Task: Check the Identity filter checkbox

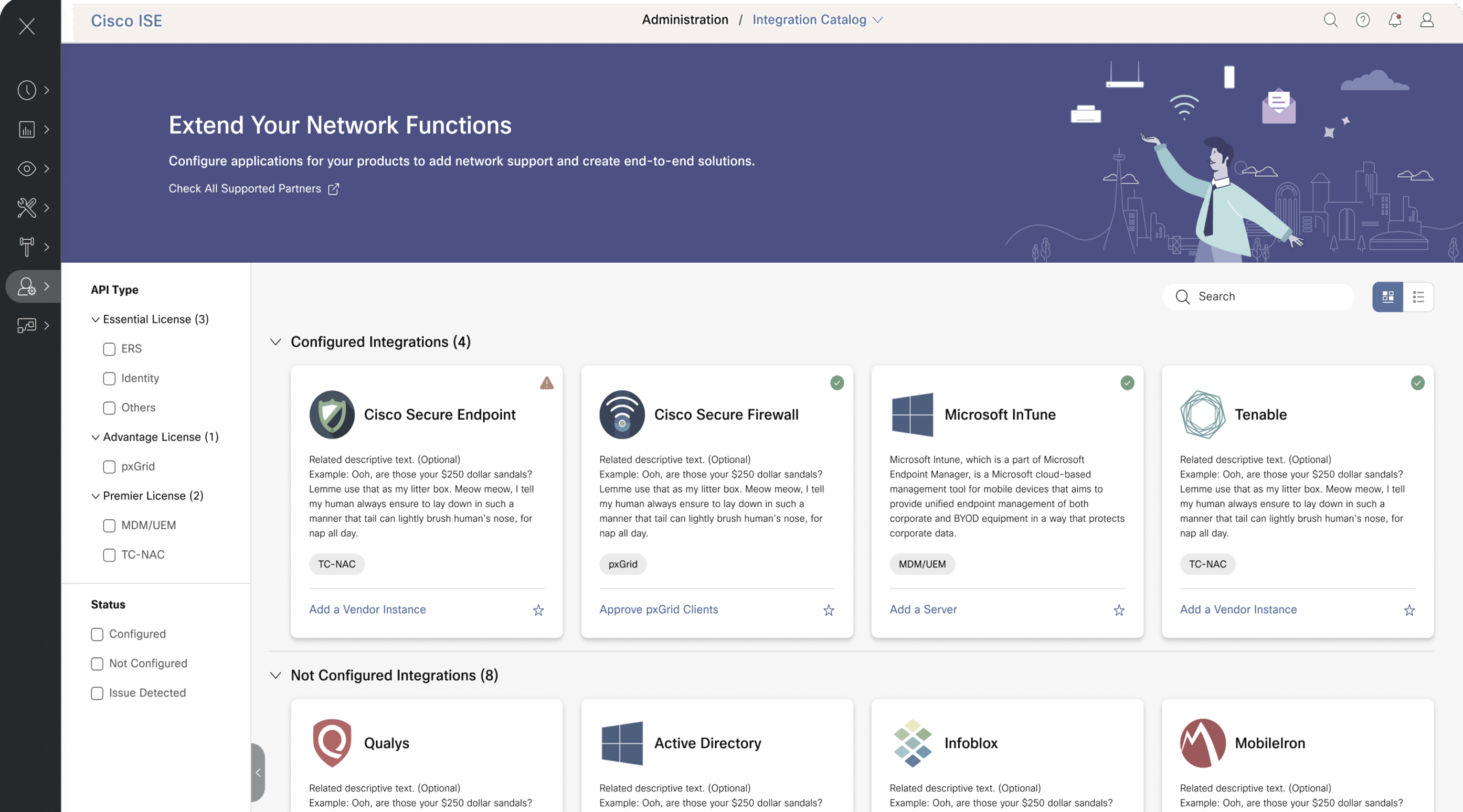Action: pos(109,378)
